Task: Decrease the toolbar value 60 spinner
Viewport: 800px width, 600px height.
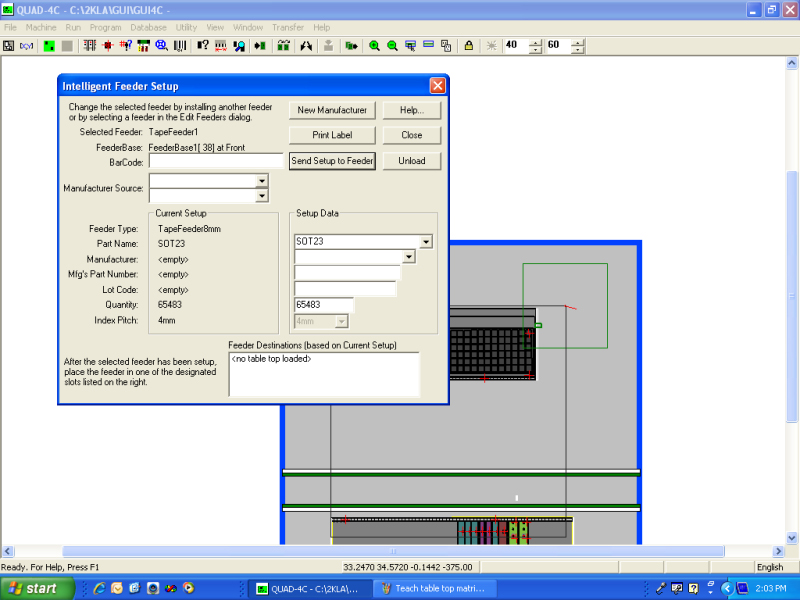Action: (x=577, y=49)
